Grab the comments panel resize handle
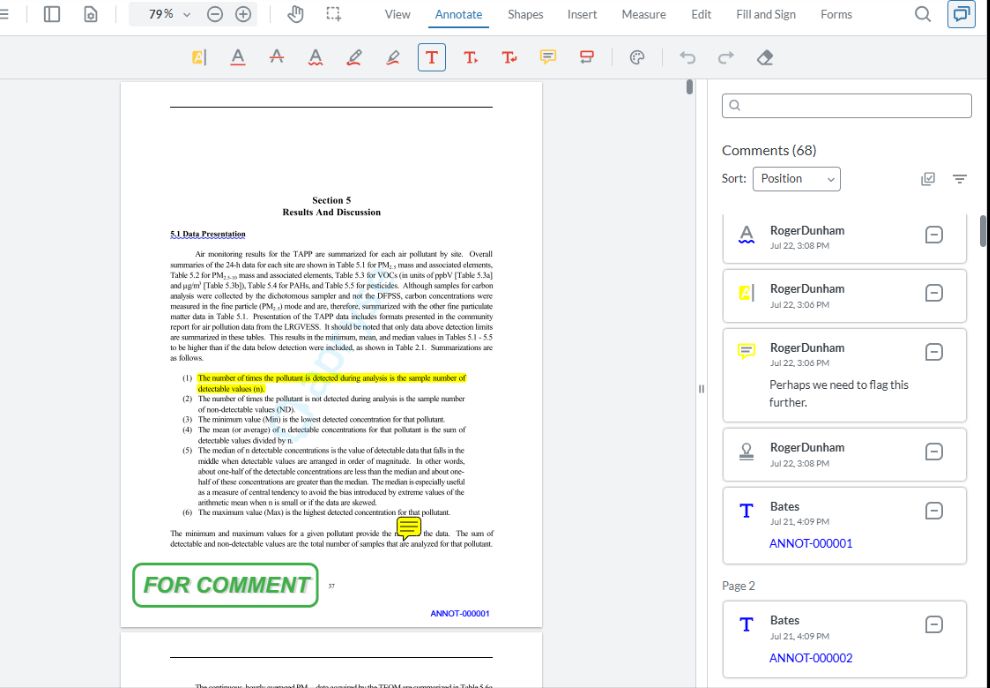Image resolution: width=990 pixels, height=688 pixels. 701,389
